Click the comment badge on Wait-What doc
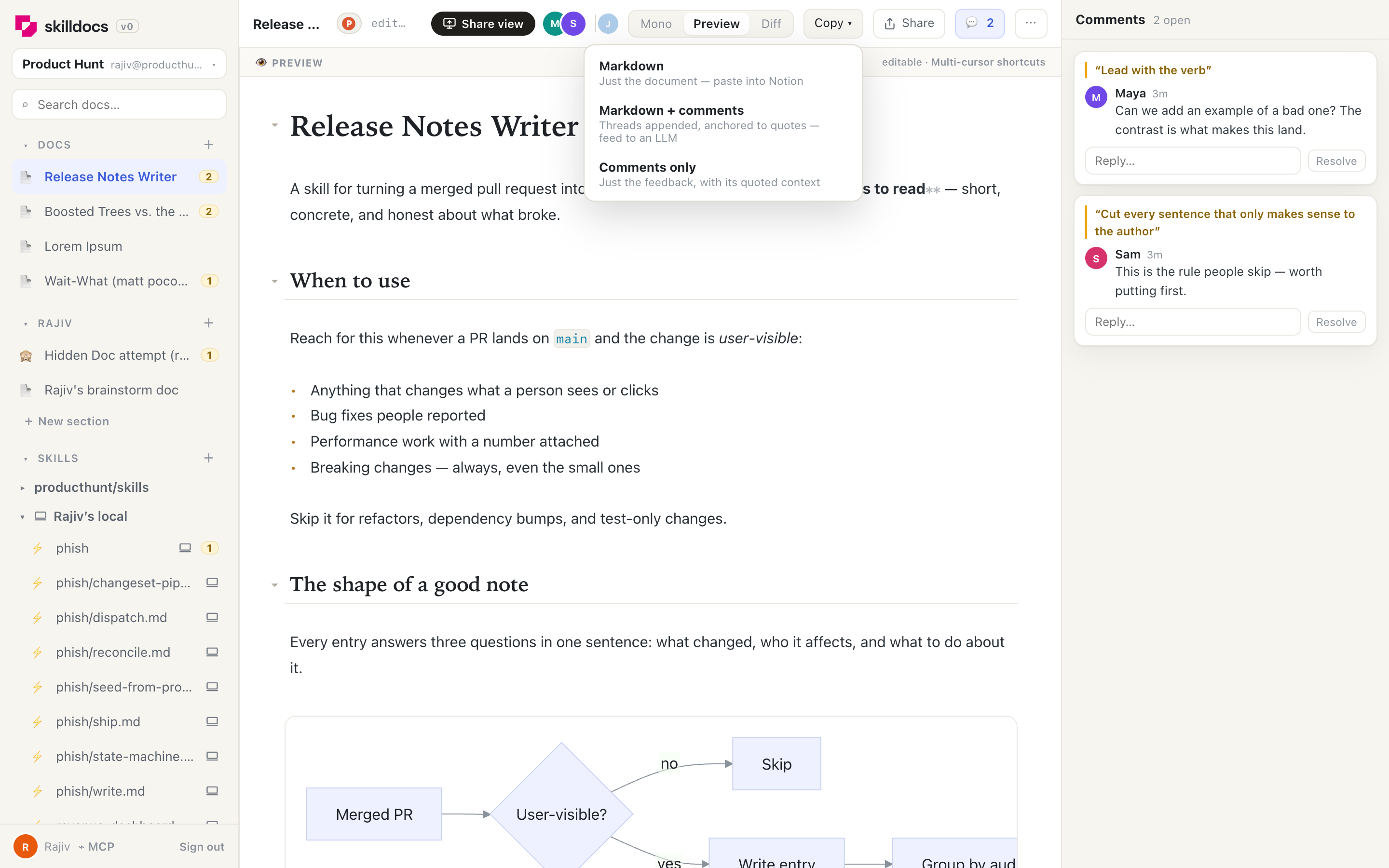Viewport: 1389px width, 868px height. pyautogui.click(x=209, y=281)
